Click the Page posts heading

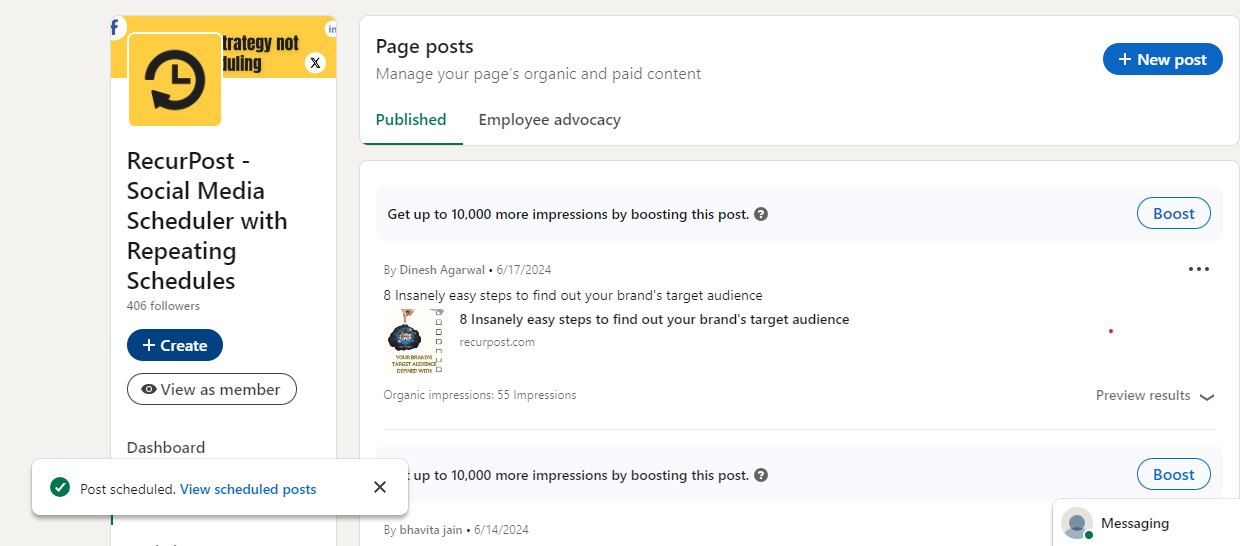pyautogui.click(x=425, y=46)
